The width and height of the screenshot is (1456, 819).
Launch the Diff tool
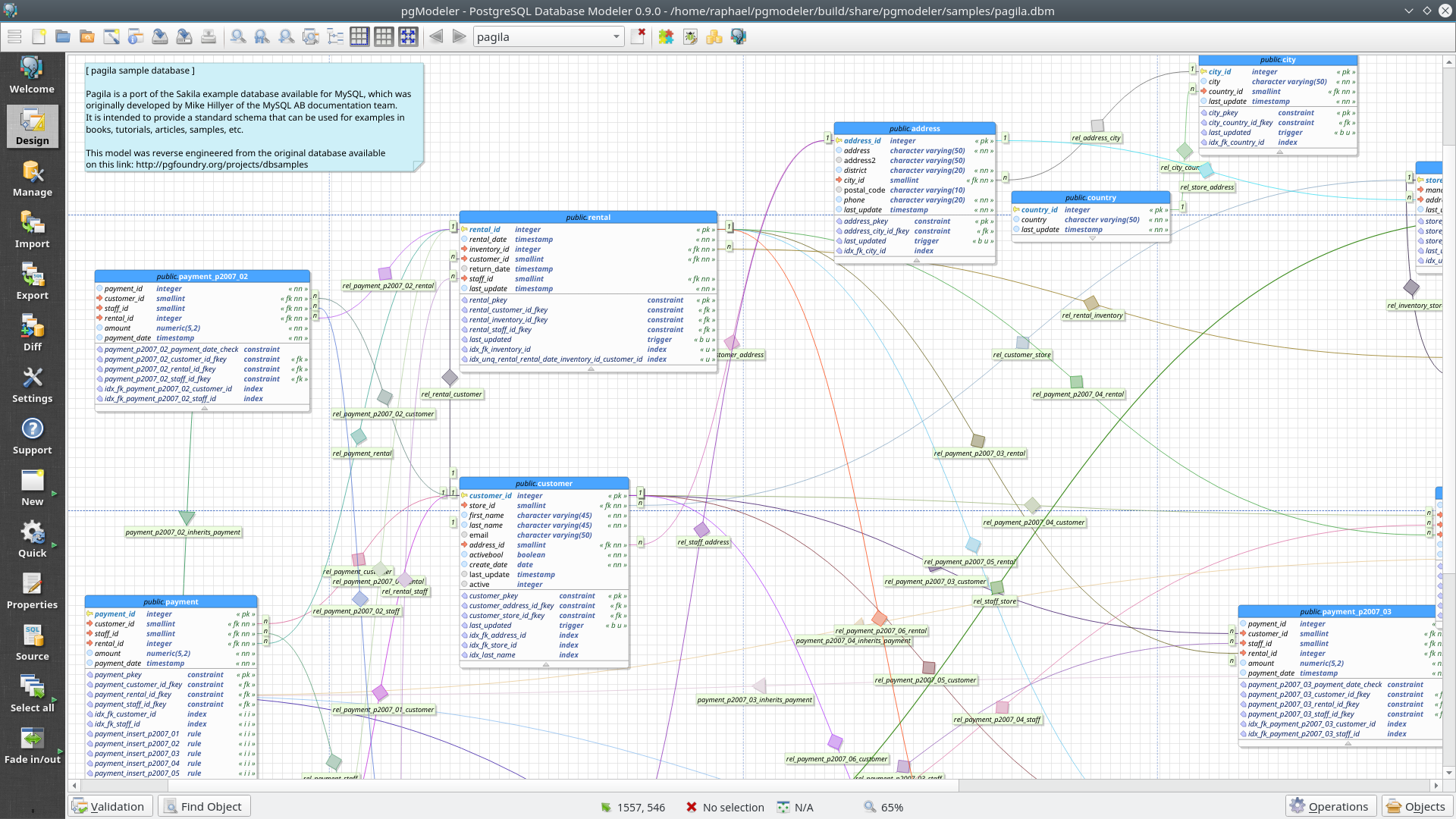pos(32,333)
